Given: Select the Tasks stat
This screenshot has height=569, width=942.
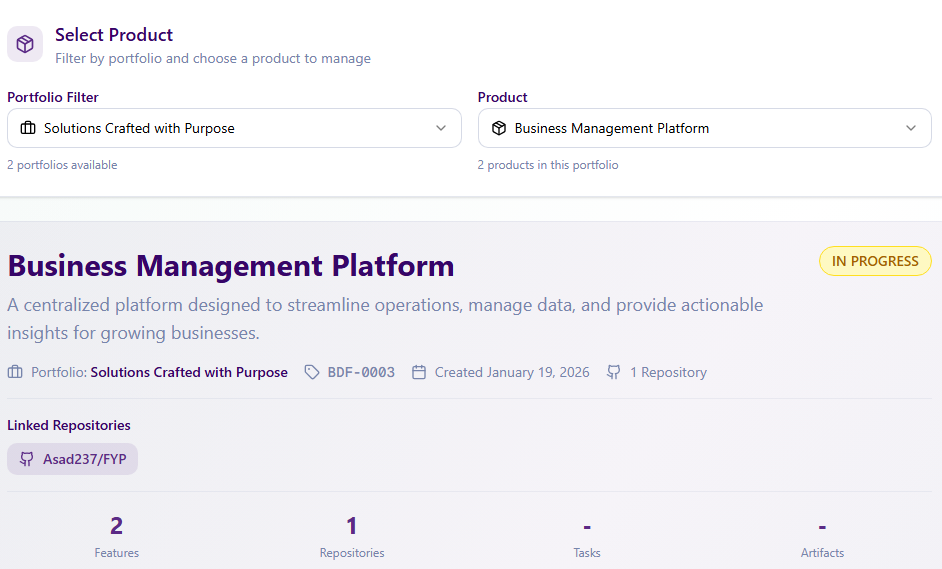Looking at the screenshot, I should click(x=587, y=536).
